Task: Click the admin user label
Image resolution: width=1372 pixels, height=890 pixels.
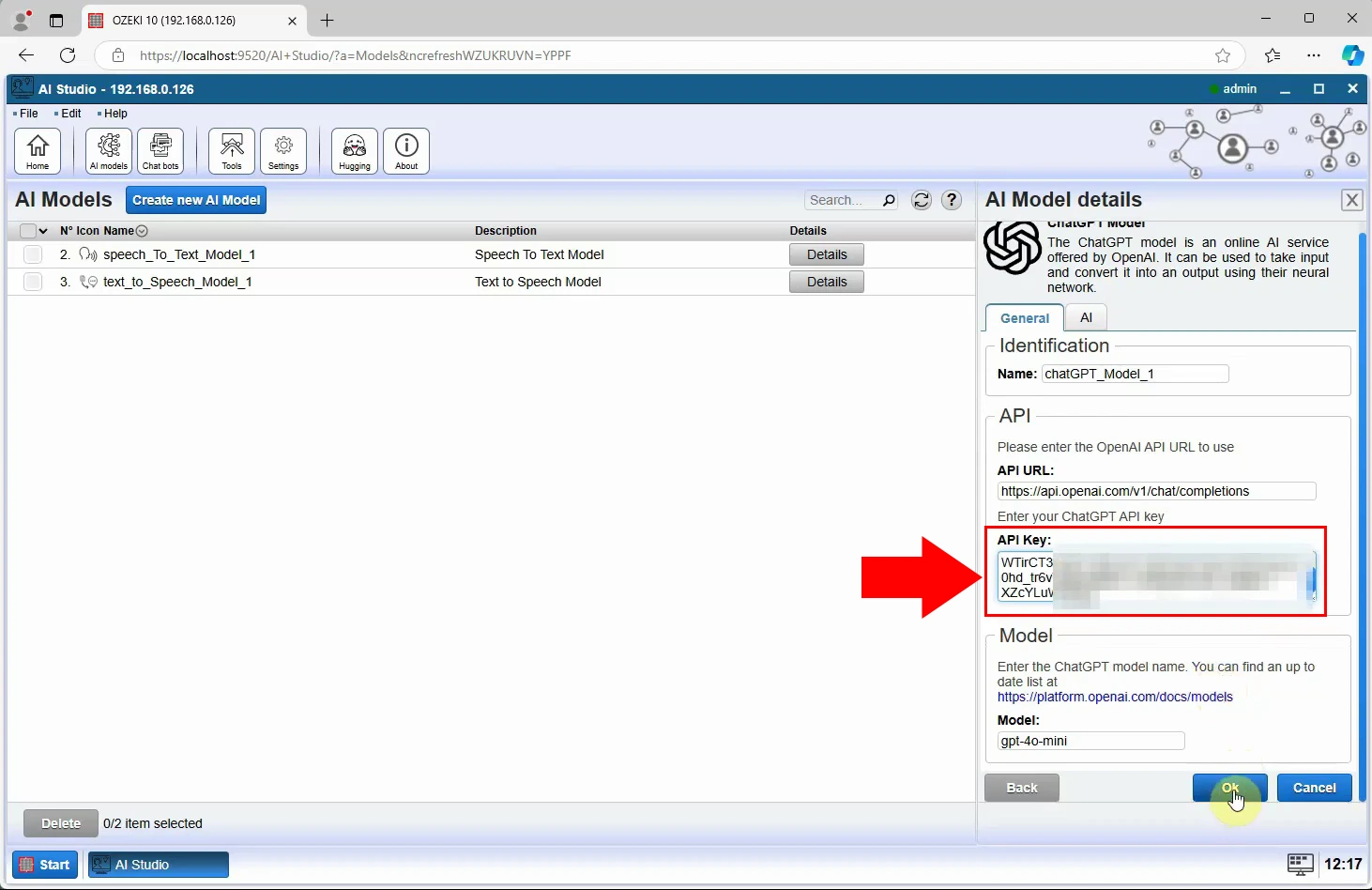Action: coord(1239,89)
